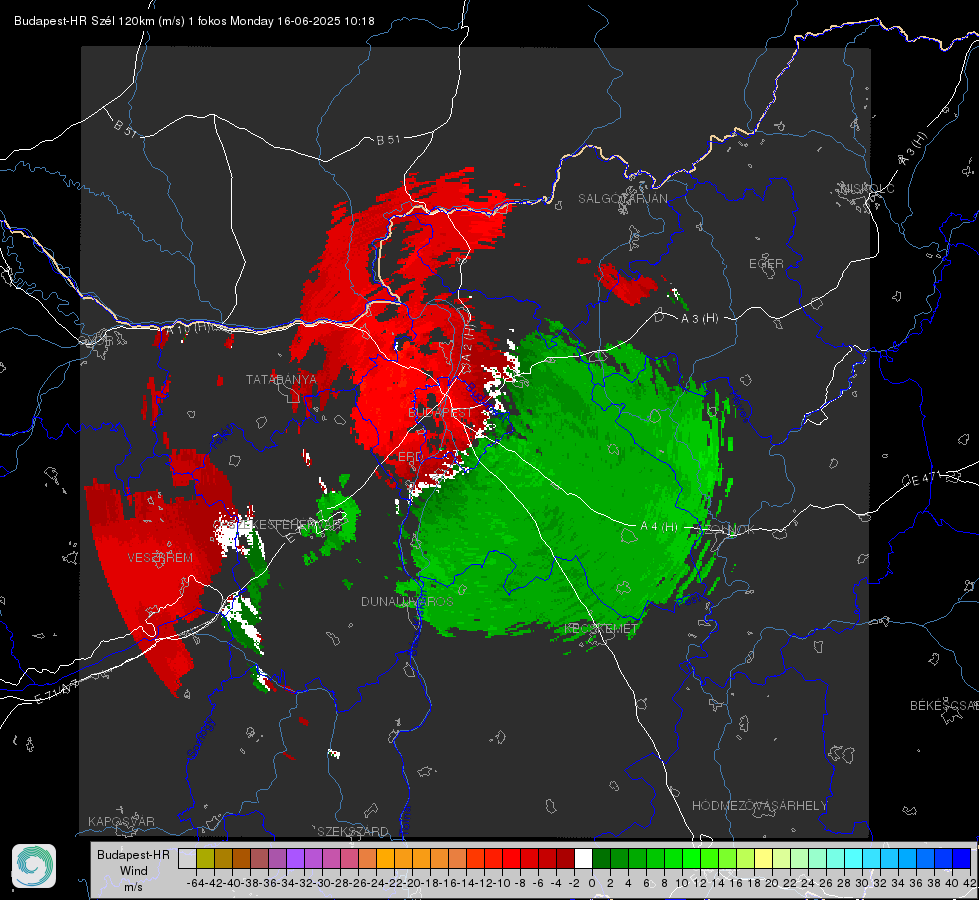Select the A 3 (H) label south of Eger
The image size is (979, 900).
pos(699,319)
